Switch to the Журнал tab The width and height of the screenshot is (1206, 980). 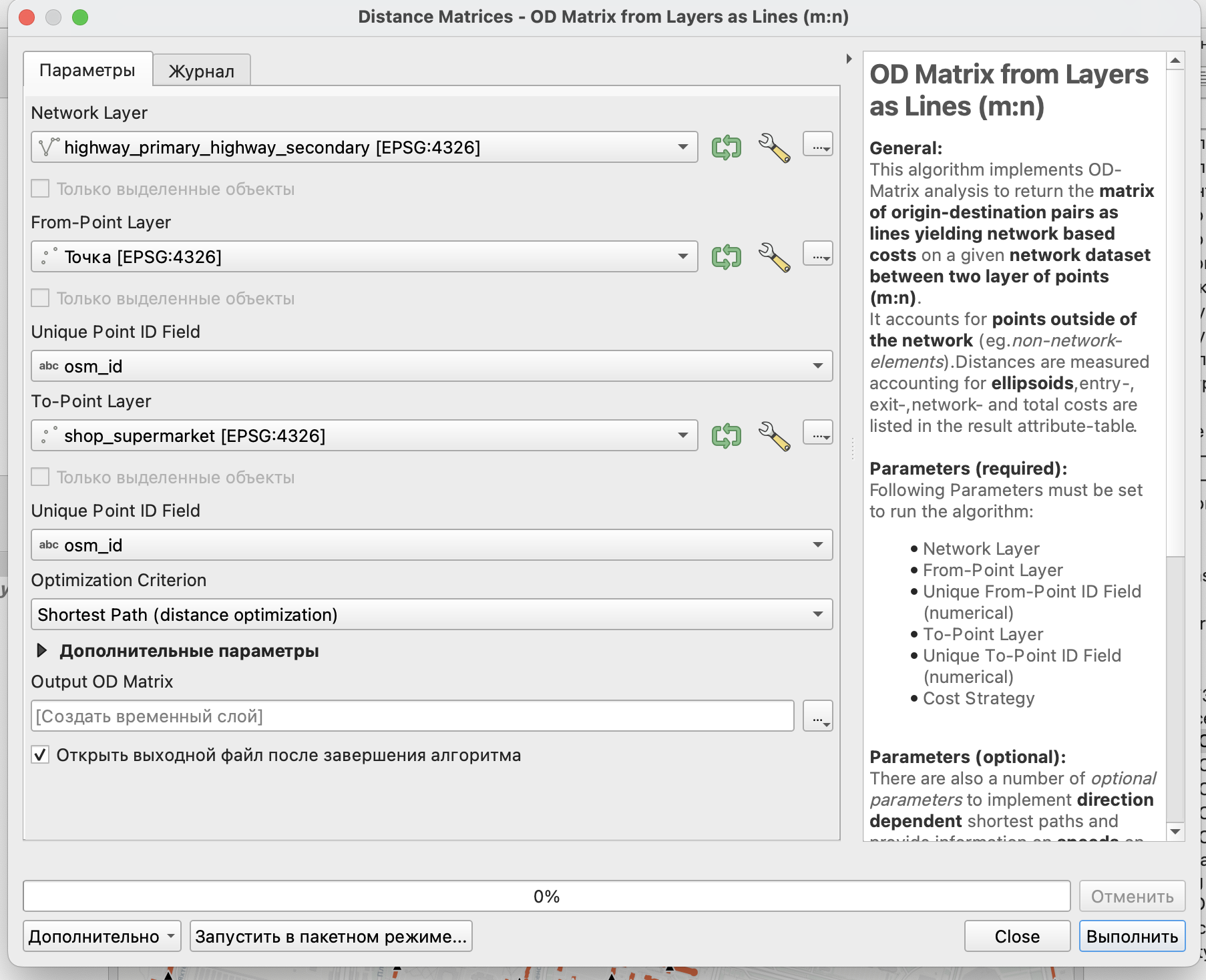[x=201, y=71]
